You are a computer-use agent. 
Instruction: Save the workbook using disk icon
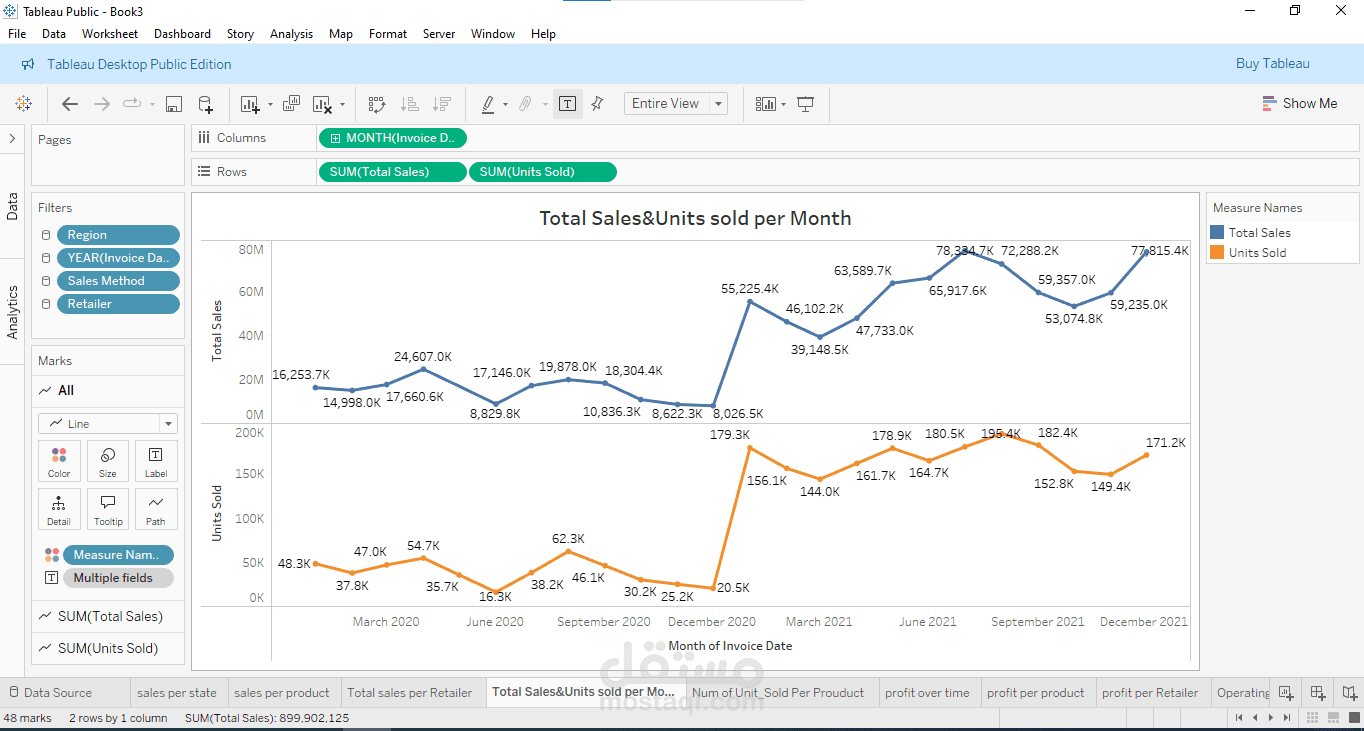tap(173, 104)
